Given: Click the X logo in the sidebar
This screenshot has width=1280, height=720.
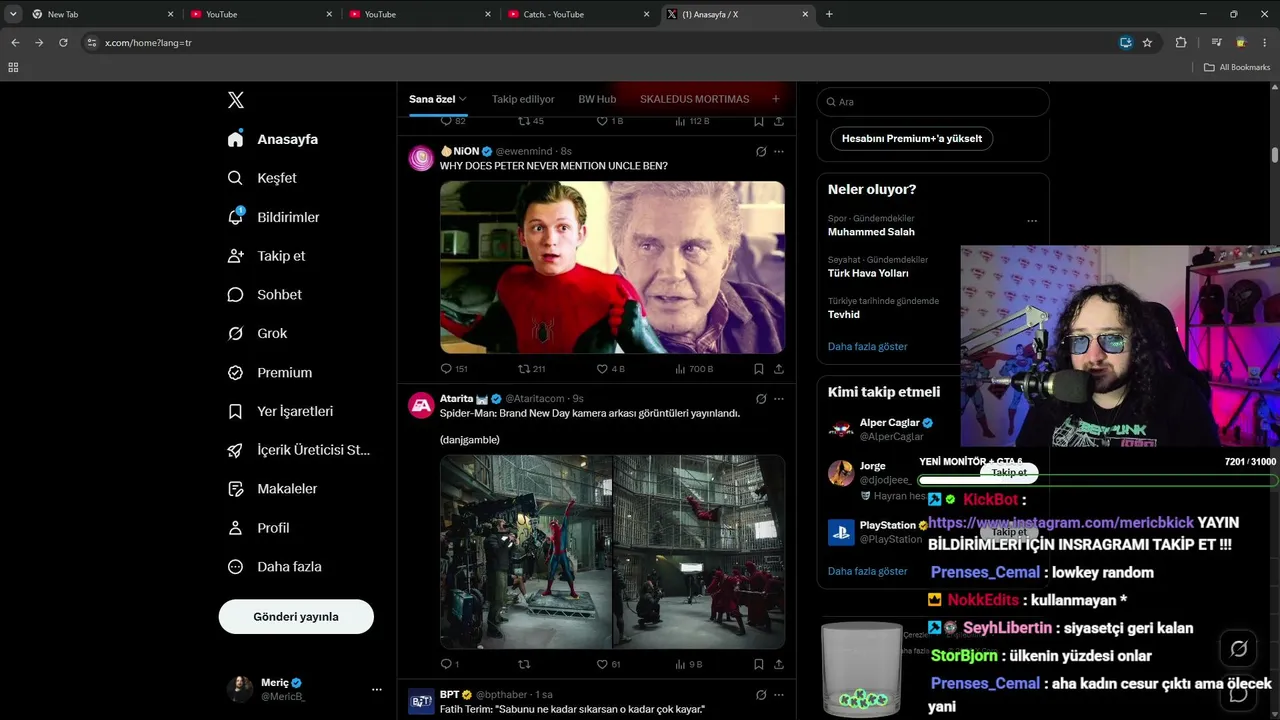Looking at the screenshot, I should [x=236, y=100].
